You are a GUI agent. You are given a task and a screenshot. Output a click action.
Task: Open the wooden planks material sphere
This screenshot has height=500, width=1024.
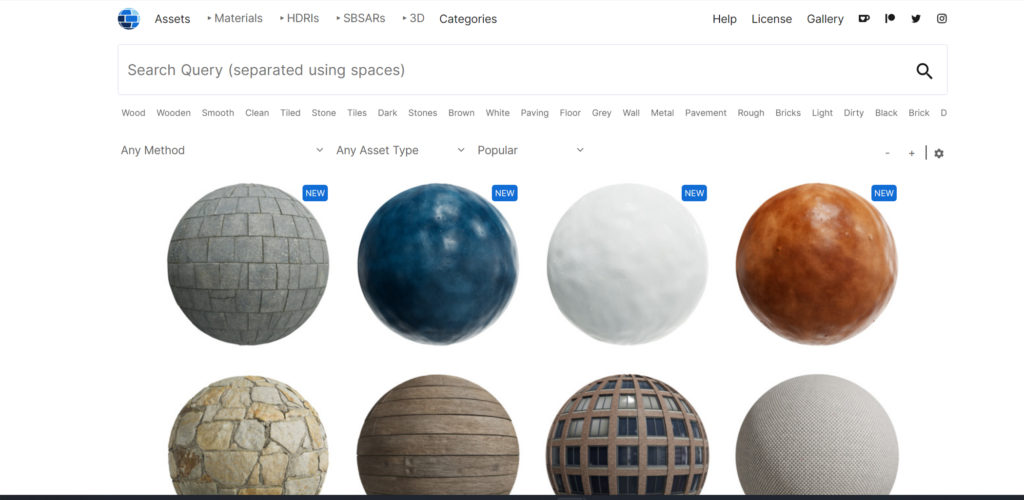438,435
